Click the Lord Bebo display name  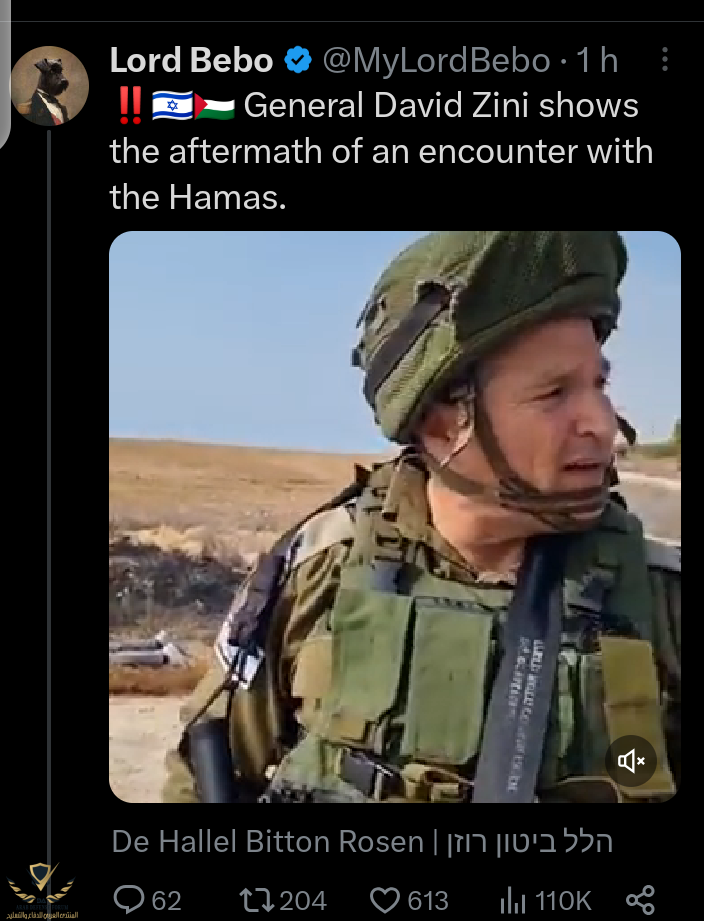191,60
